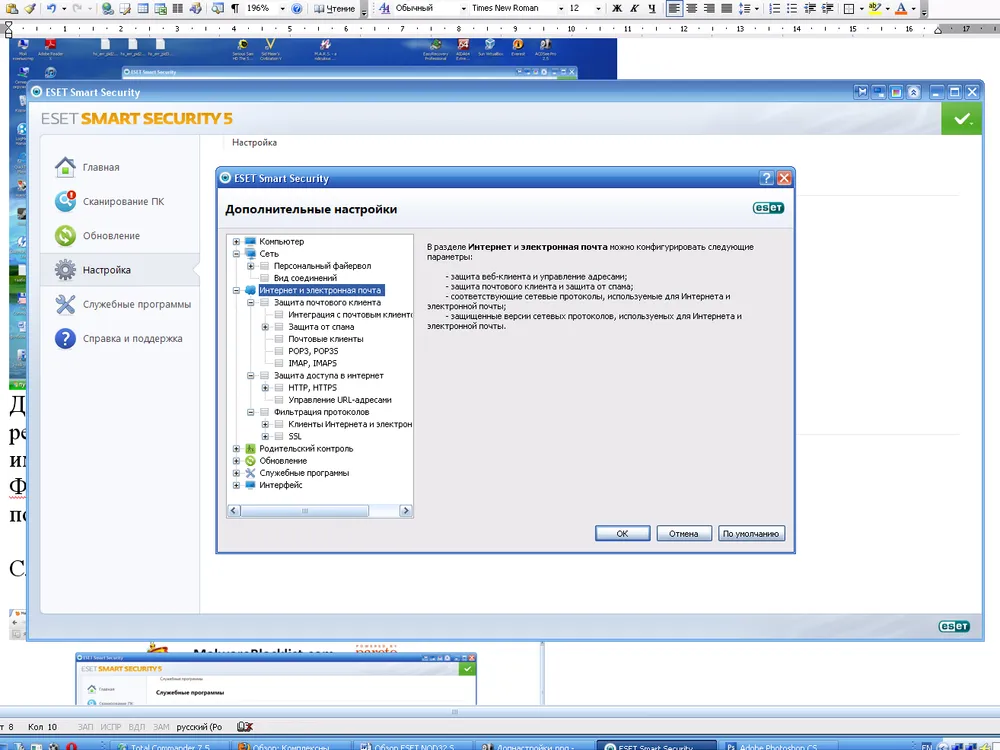Image resolution: width=1000 pixels, height=750 pixels.
Task: Click the Сканирование ПК sidebar icon
Action: [x=65, y=202]
